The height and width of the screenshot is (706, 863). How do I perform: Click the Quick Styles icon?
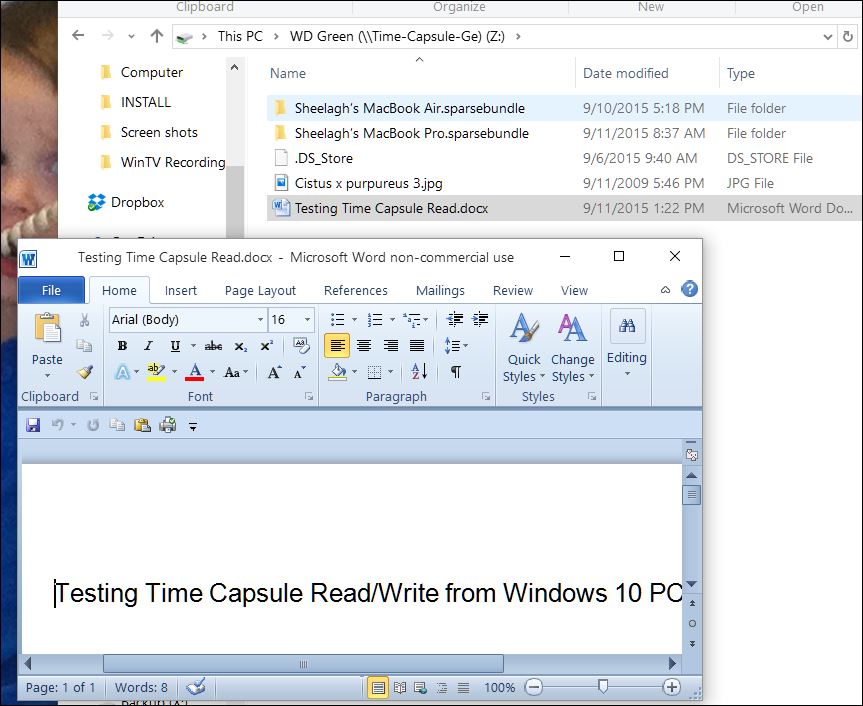[523, 328]
